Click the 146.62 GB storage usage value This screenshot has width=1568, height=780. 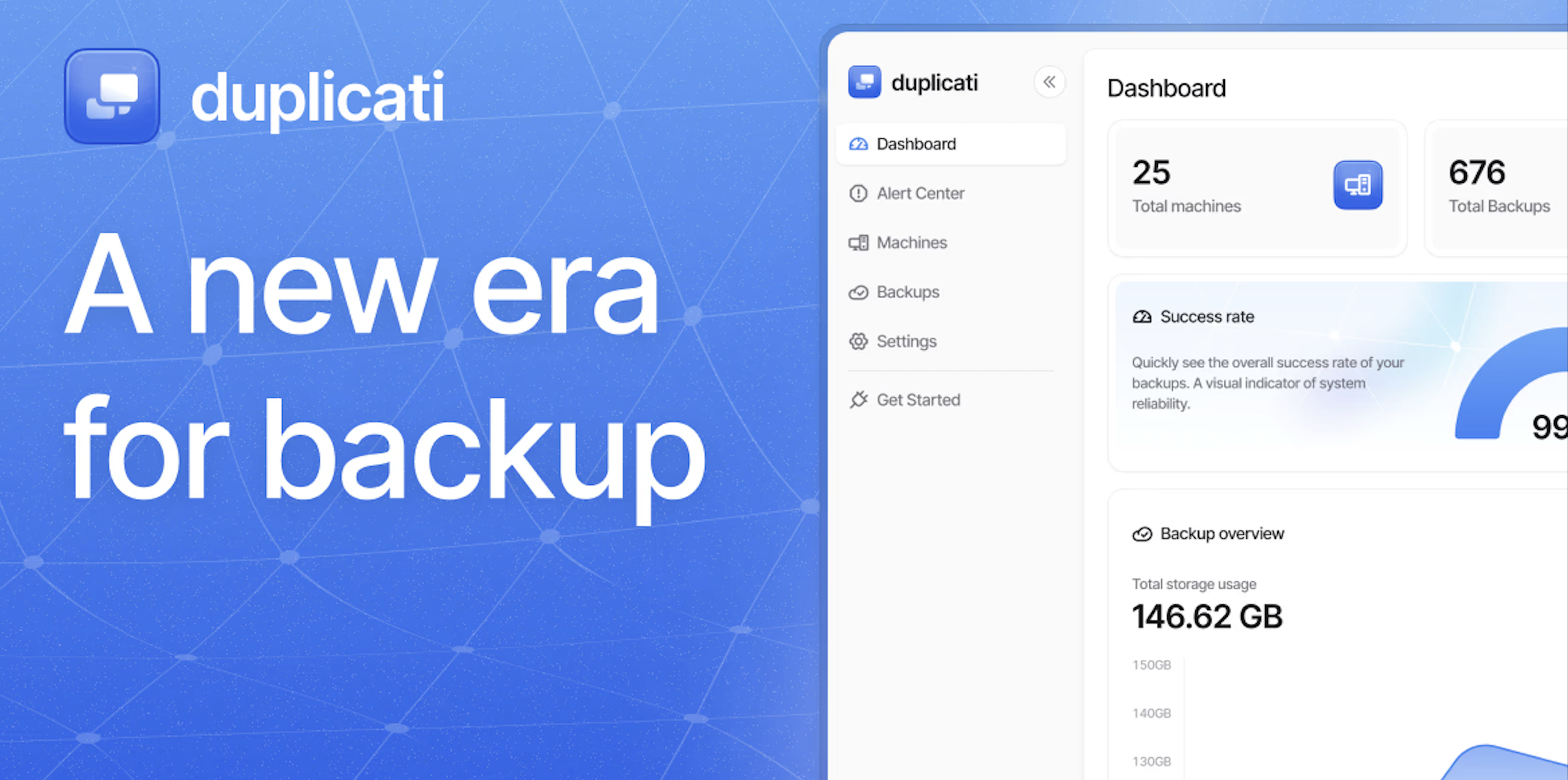(x=1207, y=616)
